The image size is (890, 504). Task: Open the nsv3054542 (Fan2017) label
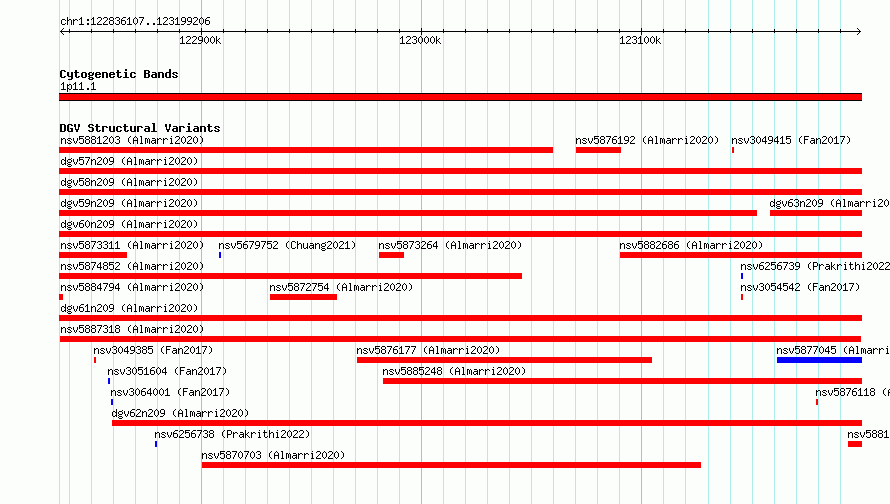click(800, 287)
